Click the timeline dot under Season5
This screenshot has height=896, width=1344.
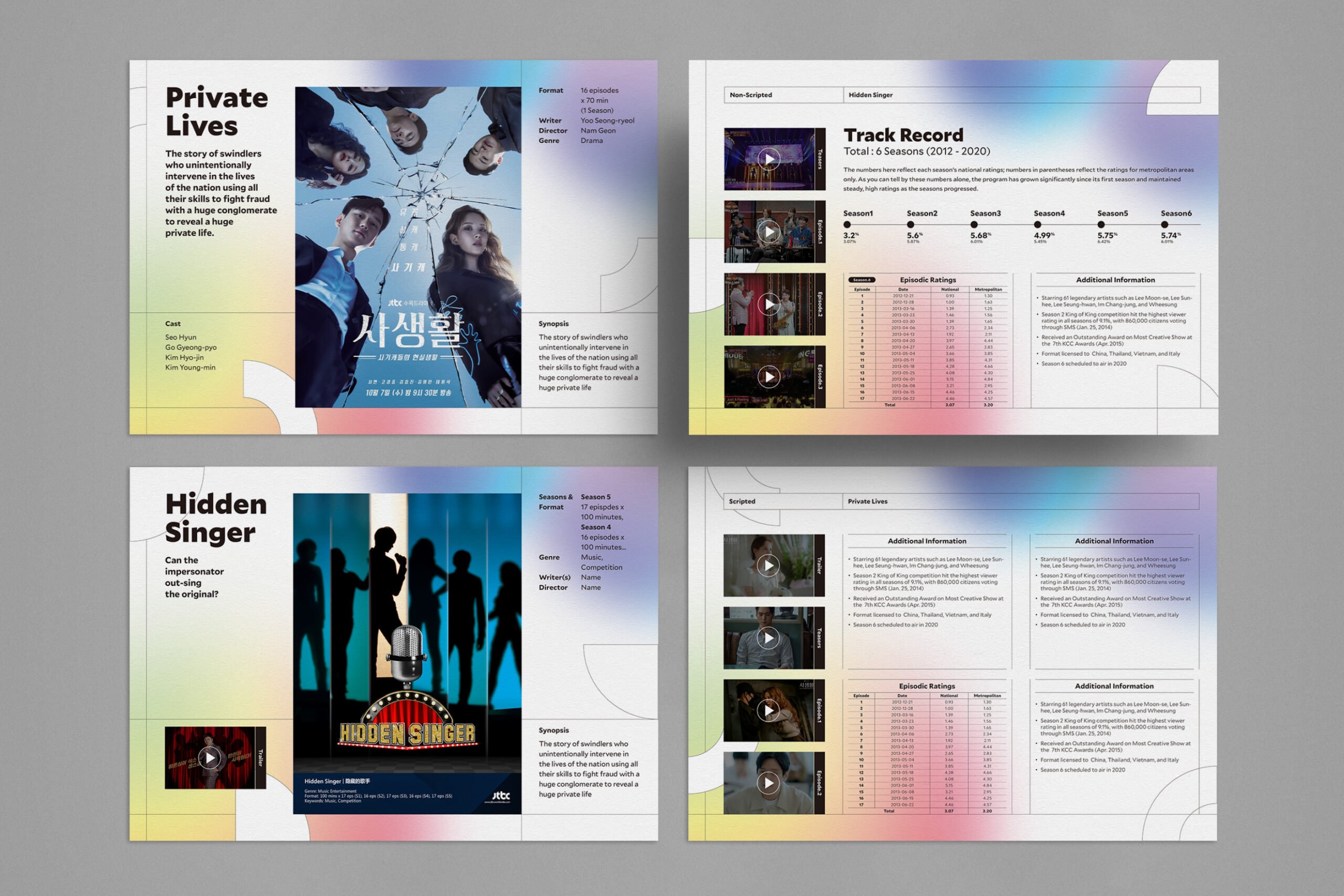click(1100, 225)
